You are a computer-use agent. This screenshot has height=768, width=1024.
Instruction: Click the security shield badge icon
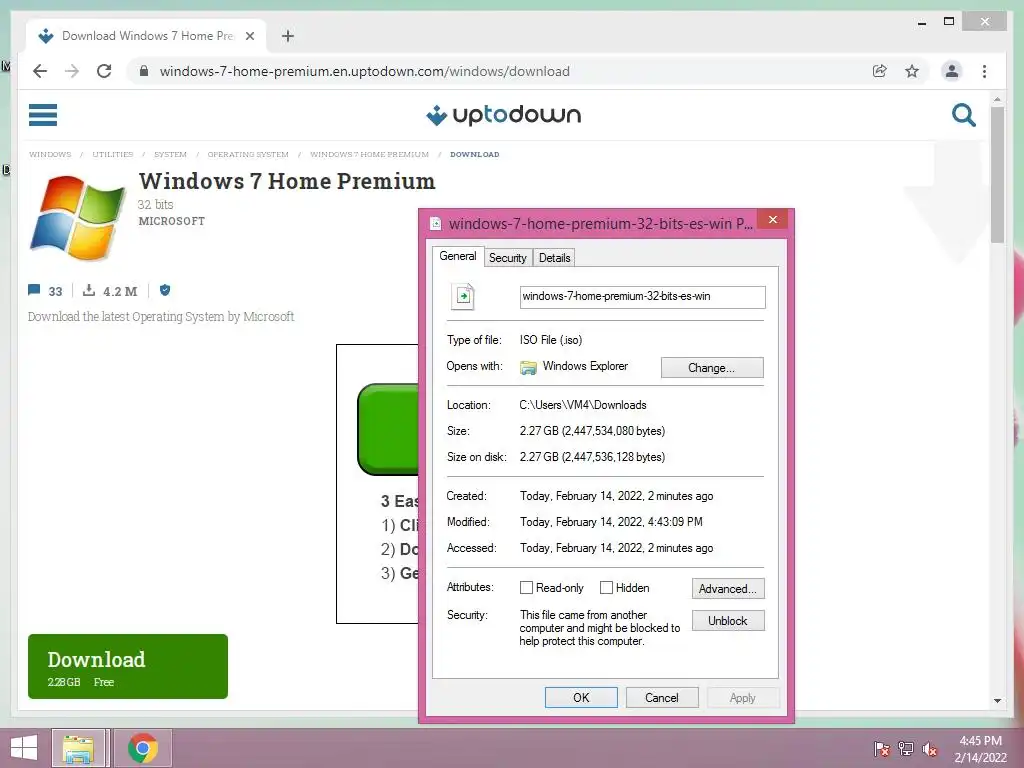point(165,290)
